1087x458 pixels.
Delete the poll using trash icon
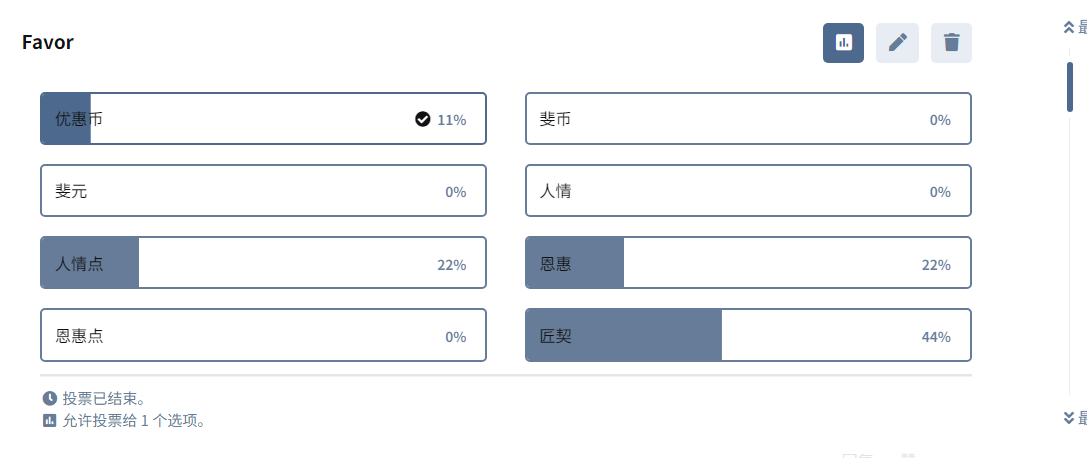pyautogui.click(x=951, y=43)
